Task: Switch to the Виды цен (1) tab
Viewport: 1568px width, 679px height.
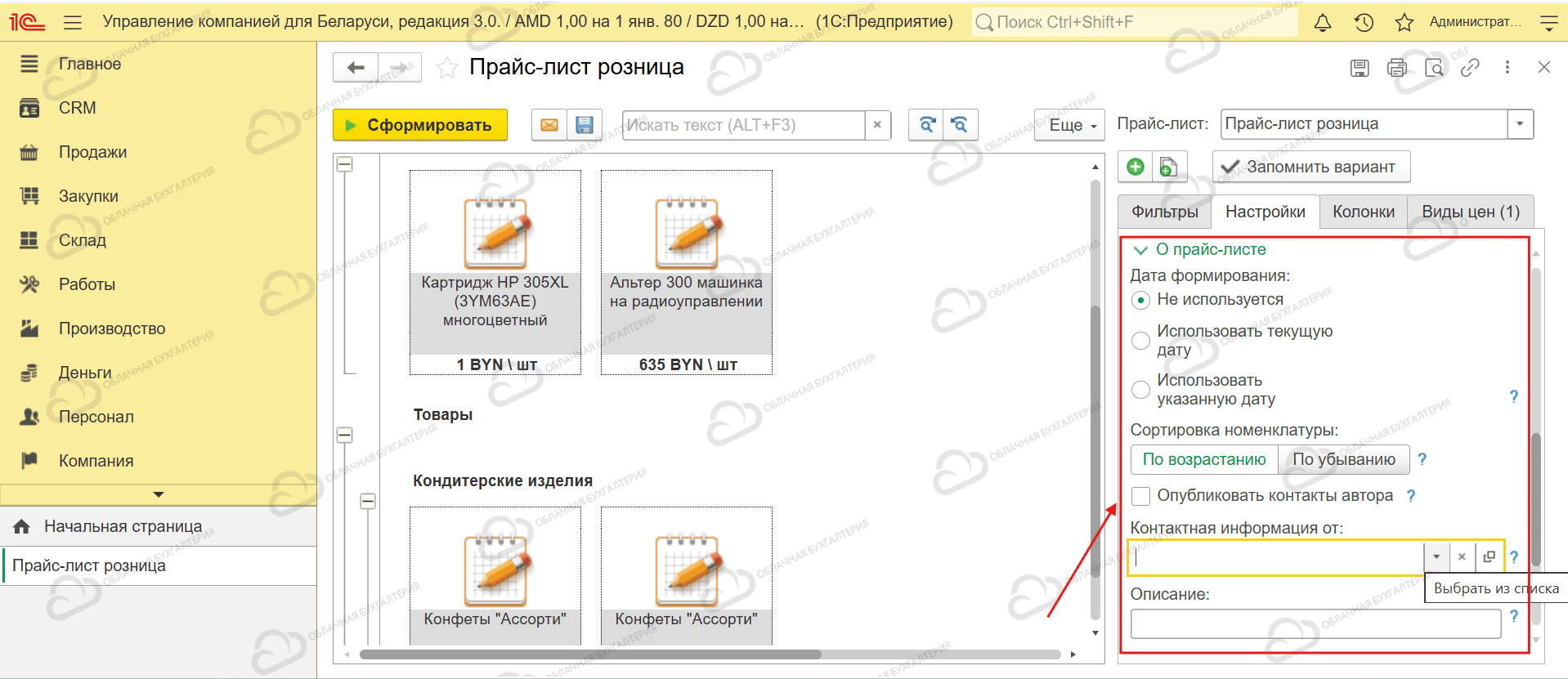Action: pos(1471,212)
